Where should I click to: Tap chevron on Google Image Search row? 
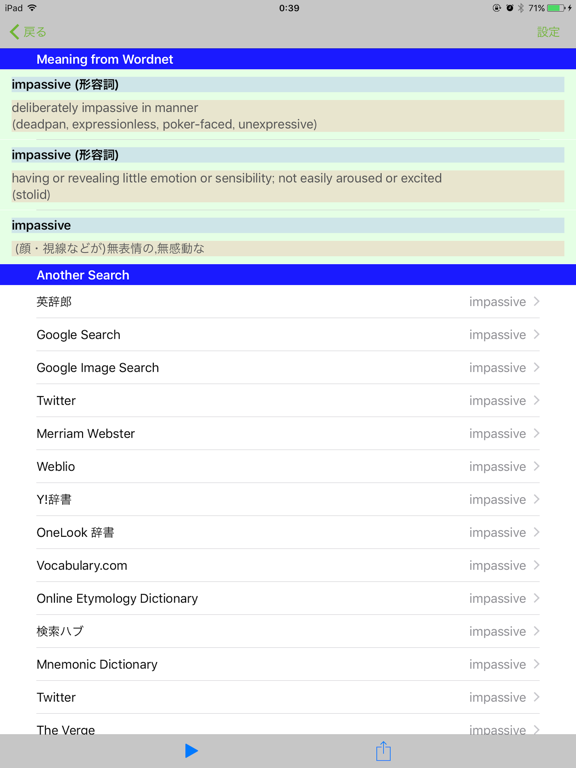pyautogui.click(x=536, y=367)
